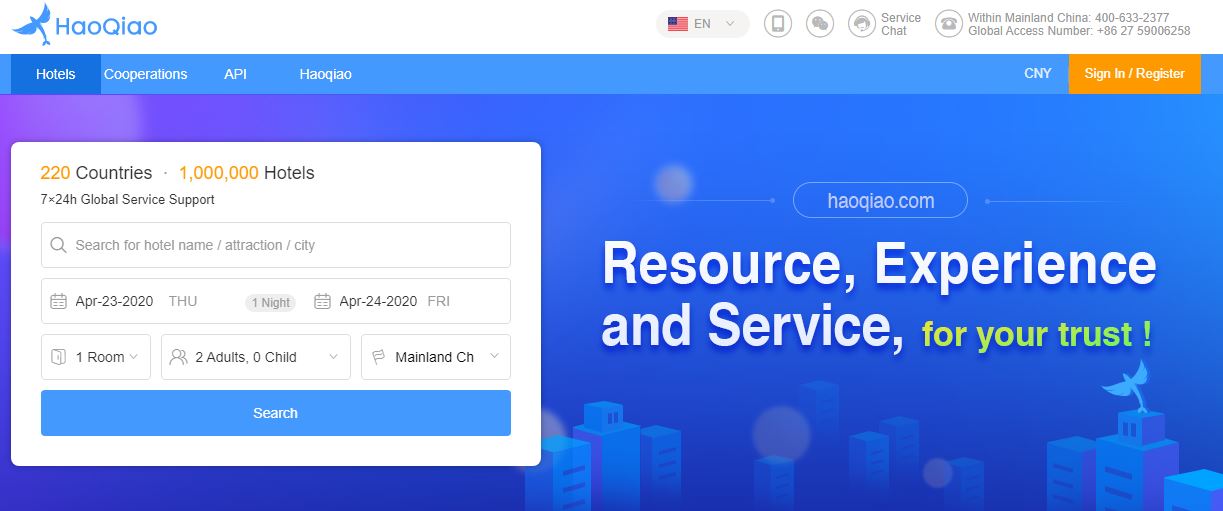The width and height of the screenshot is (1223, 511).
Task: Open the Haoqiao menu item
Action: 325,74
